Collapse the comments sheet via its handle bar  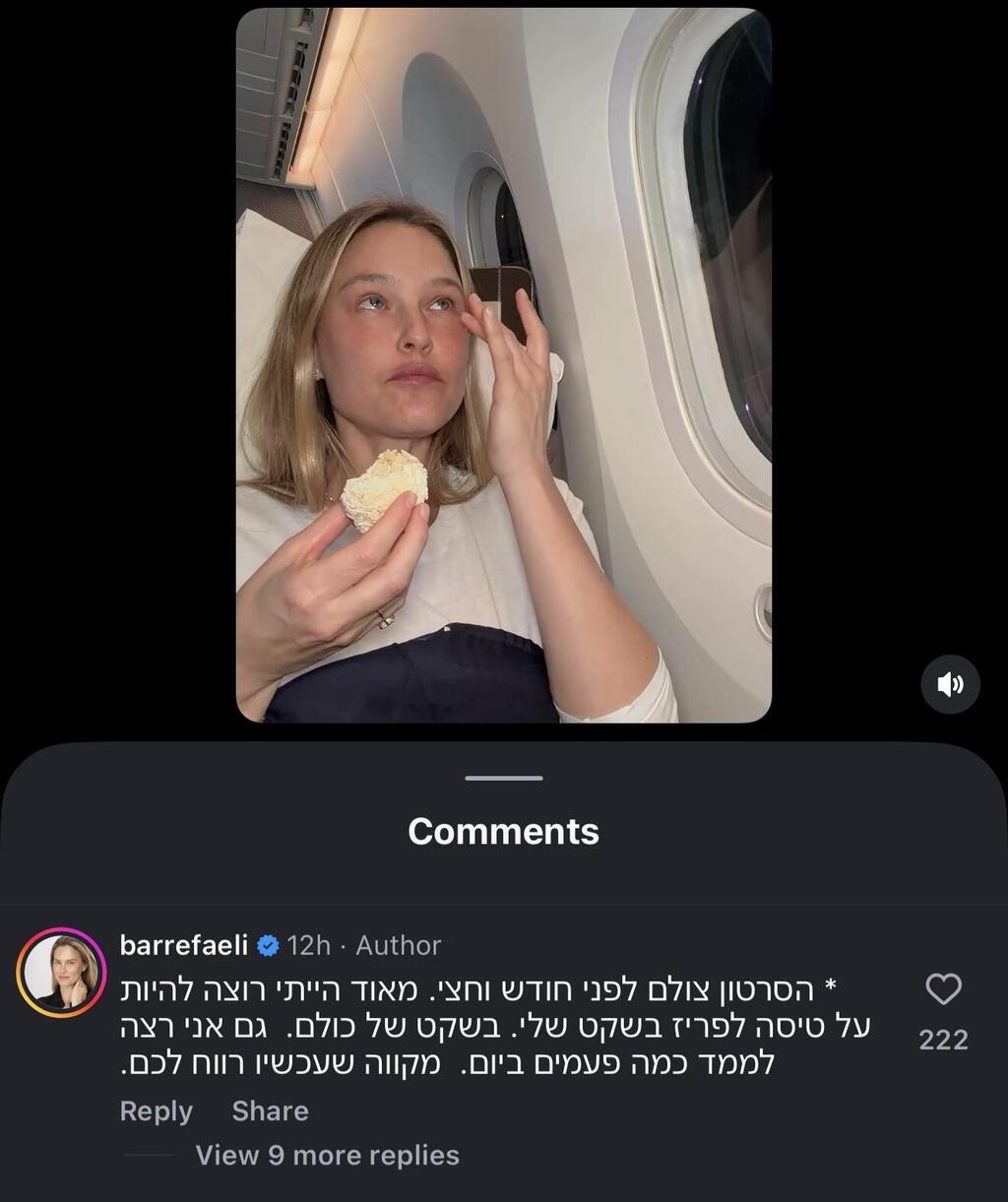tap(503, 780)
